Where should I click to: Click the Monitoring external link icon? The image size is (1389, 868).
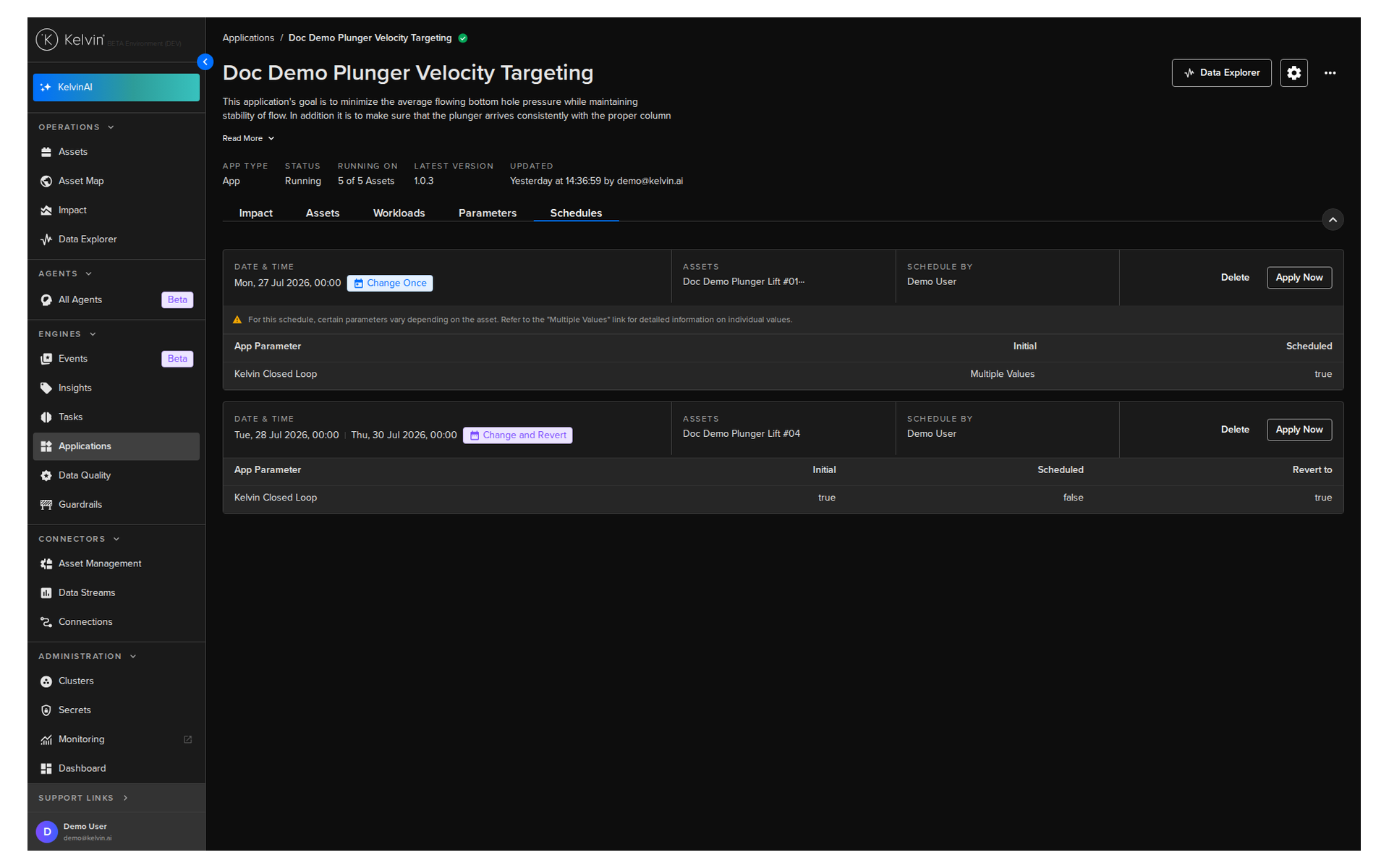tap(188, 739)
